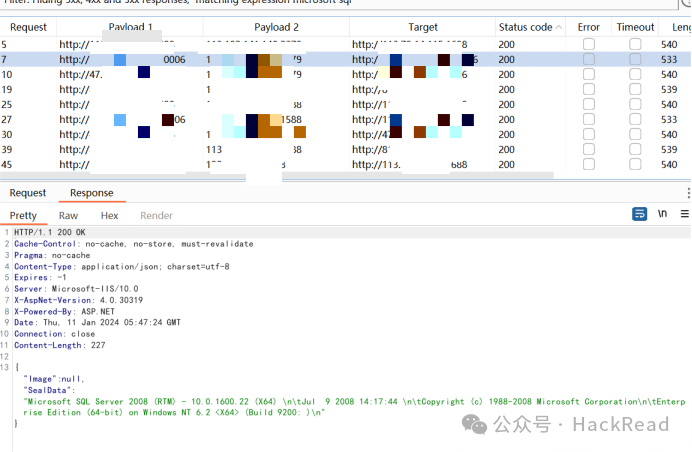Open the Response tab

pyautogui.click(x=92, y=193)
